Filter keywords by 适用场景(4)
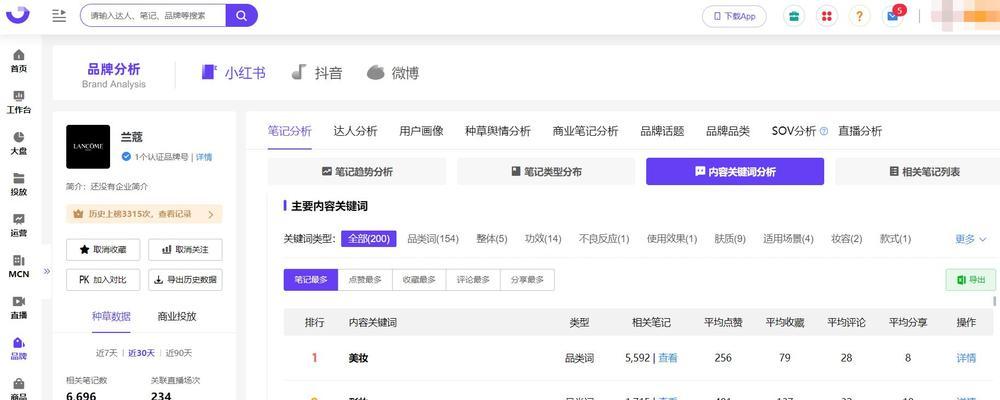This screenshot has height=400, width=1000. tap(788, 239)
